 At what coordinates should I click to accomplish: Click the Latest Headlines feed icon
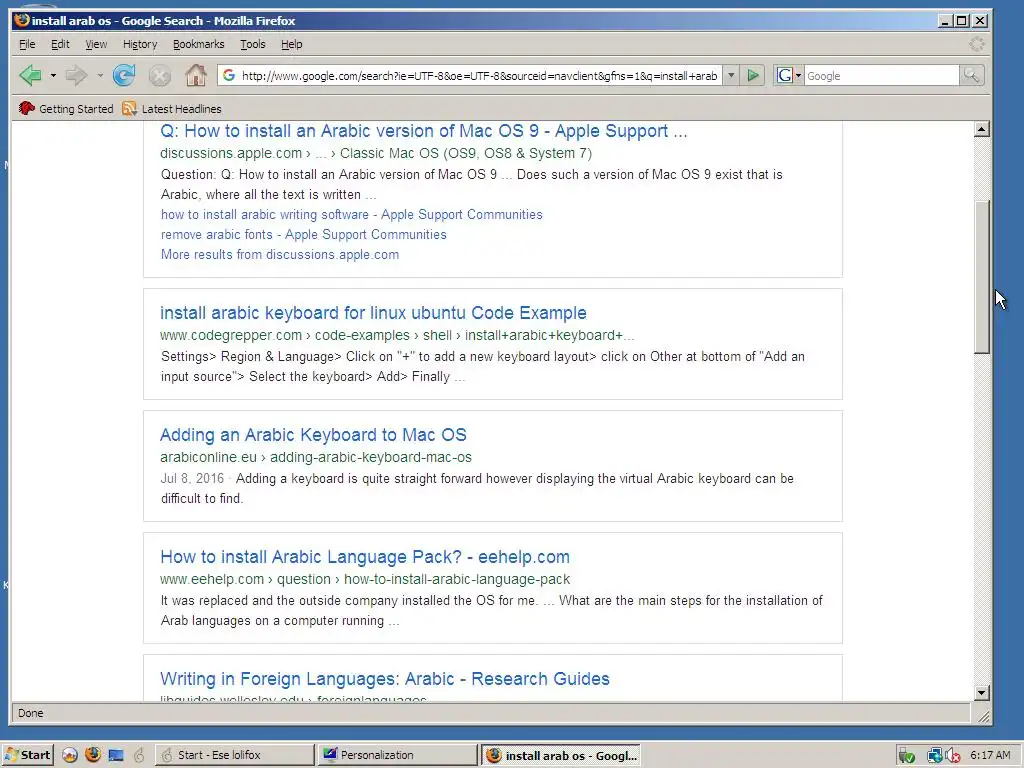pos(129,108)
